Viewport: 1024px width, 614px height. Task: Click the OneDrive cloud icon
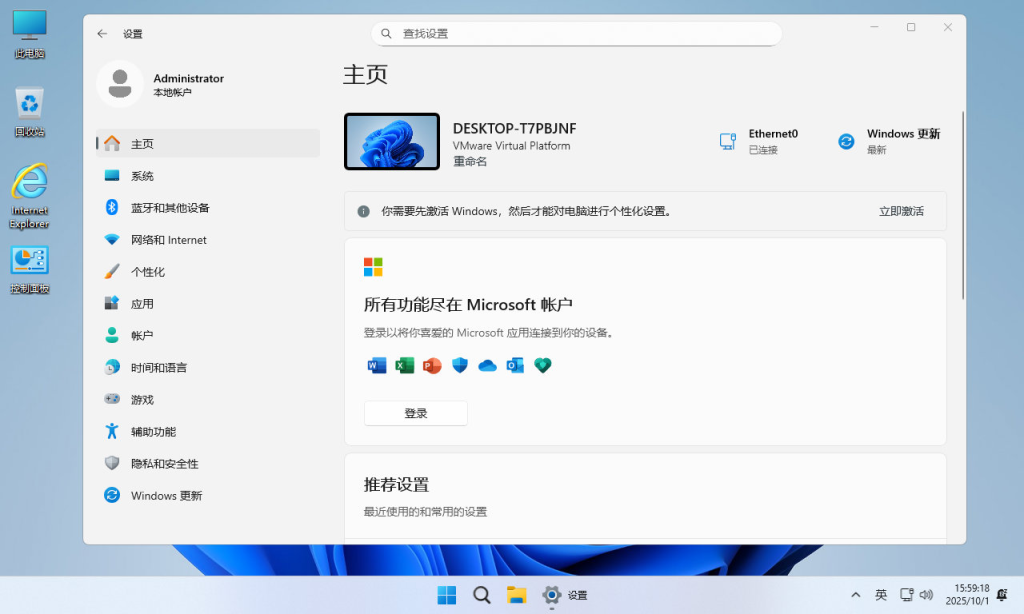click(487, 366)
